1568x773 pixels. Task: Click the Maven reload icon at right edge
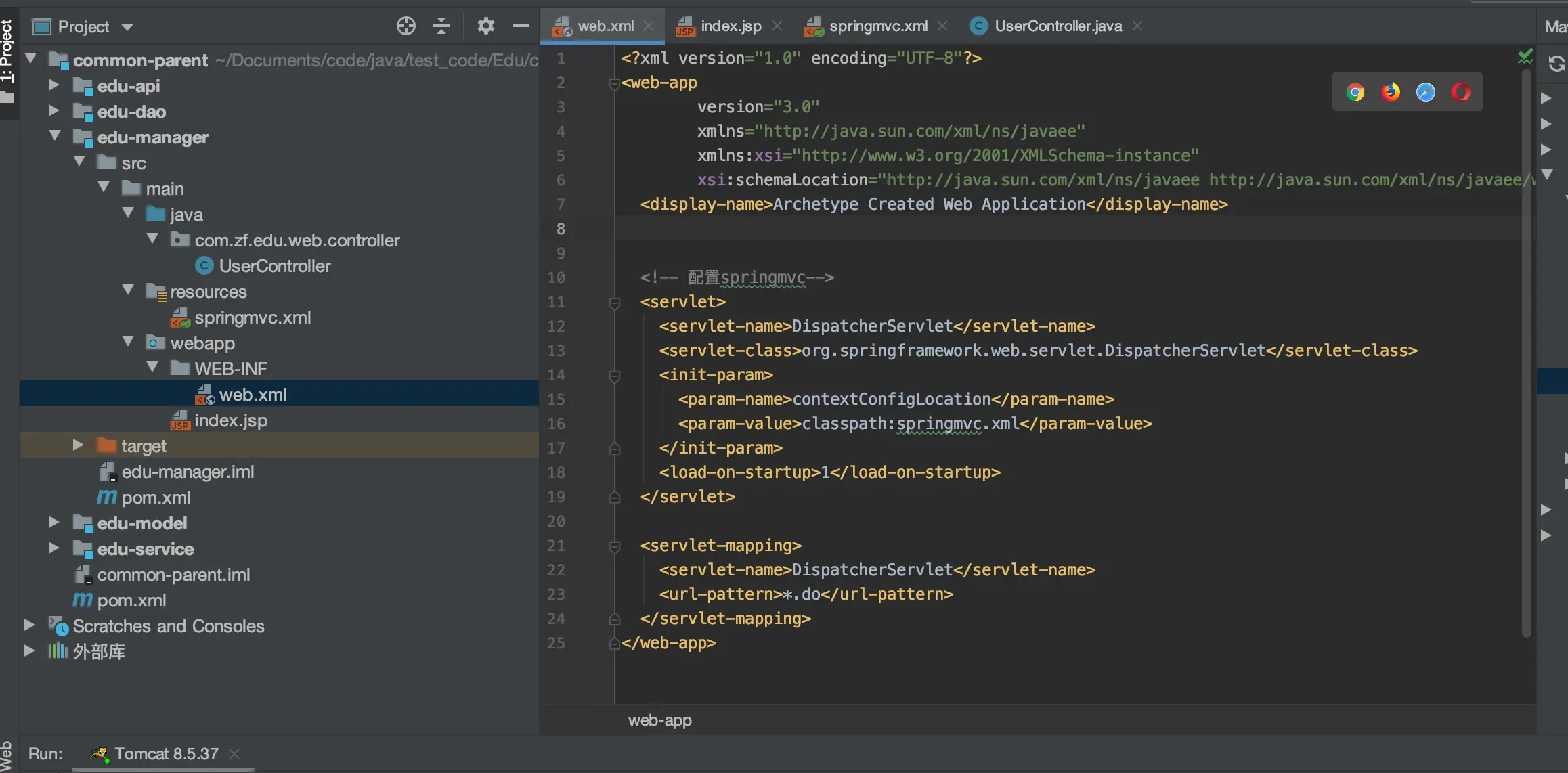pyautogui.click(x=1556, y=64)
